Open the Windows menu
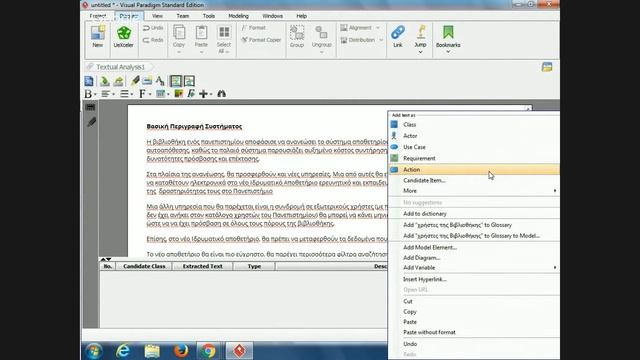The image size is (640, 360). 272,16
